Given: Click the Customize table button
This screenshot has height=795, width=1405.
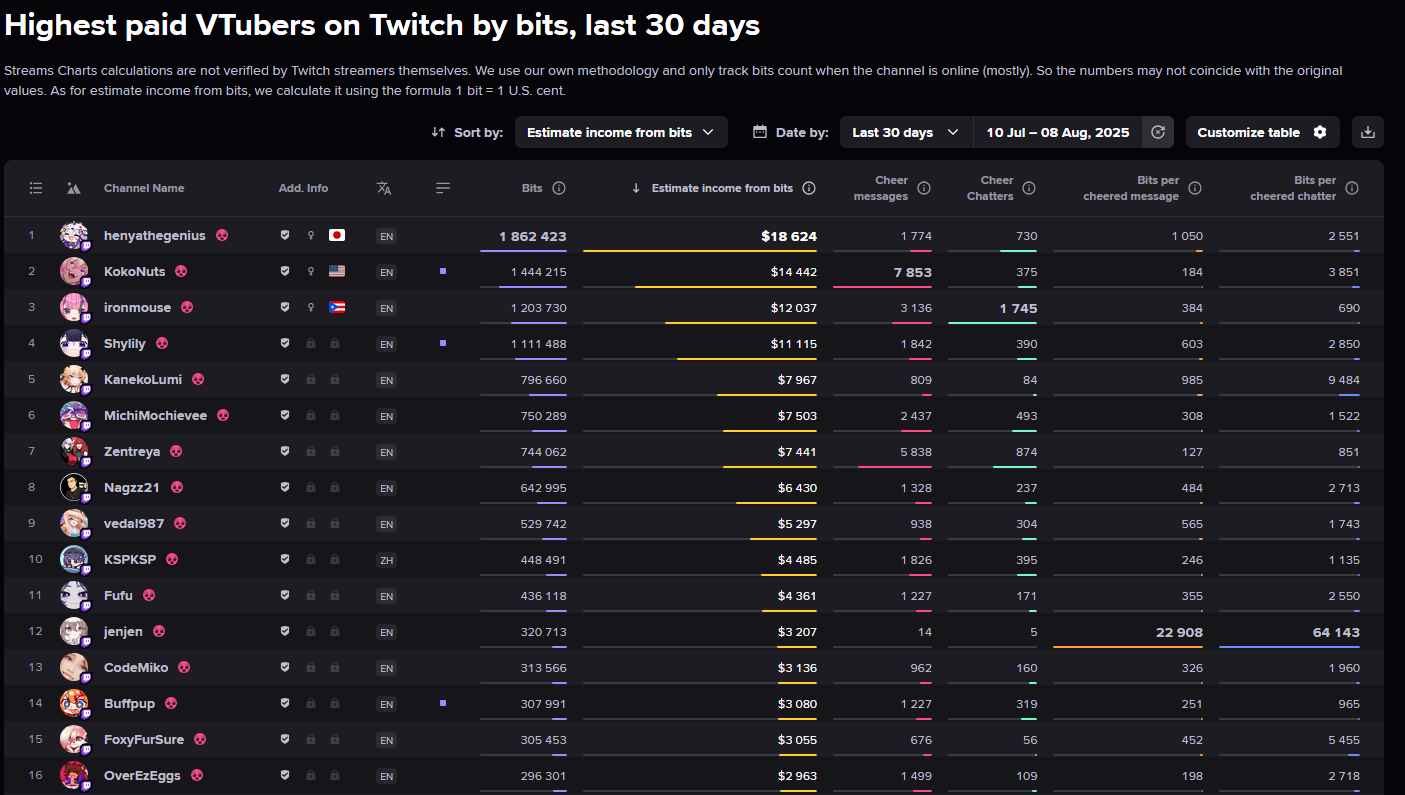Looking at the screenshot, I should 1262,132.
